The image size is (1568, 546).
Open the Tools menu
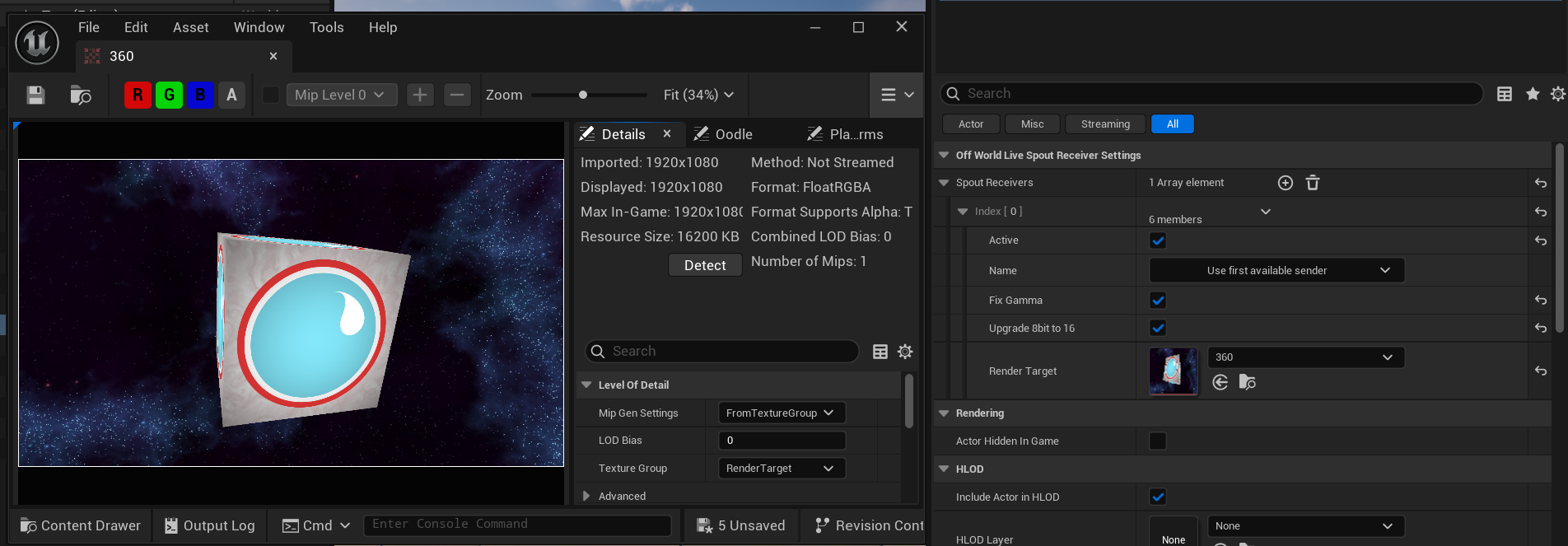(326, 27)
